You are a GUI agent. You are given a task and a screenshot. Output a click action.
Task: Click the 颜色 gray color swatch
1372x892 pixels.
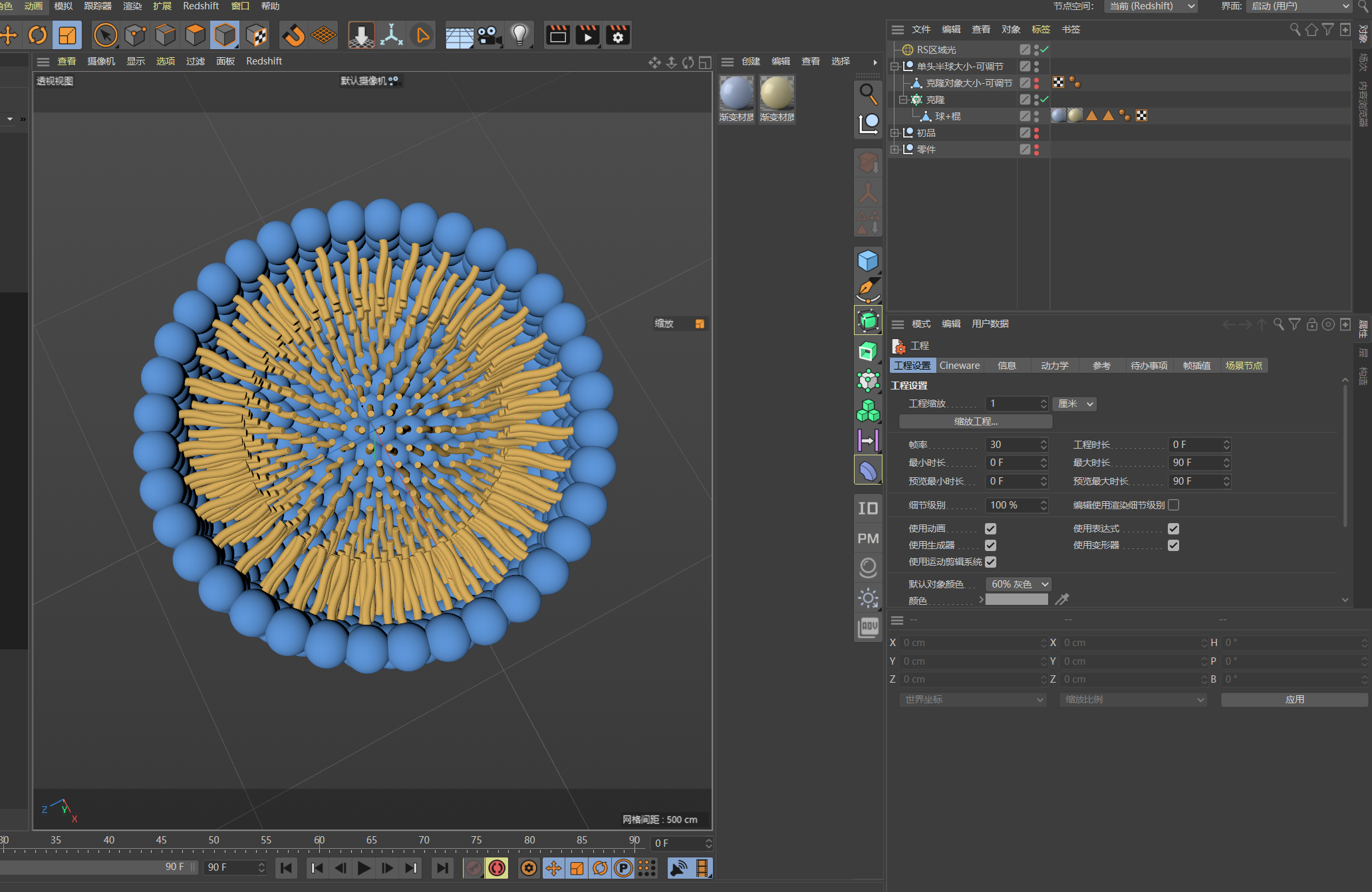click(1016, 600)
